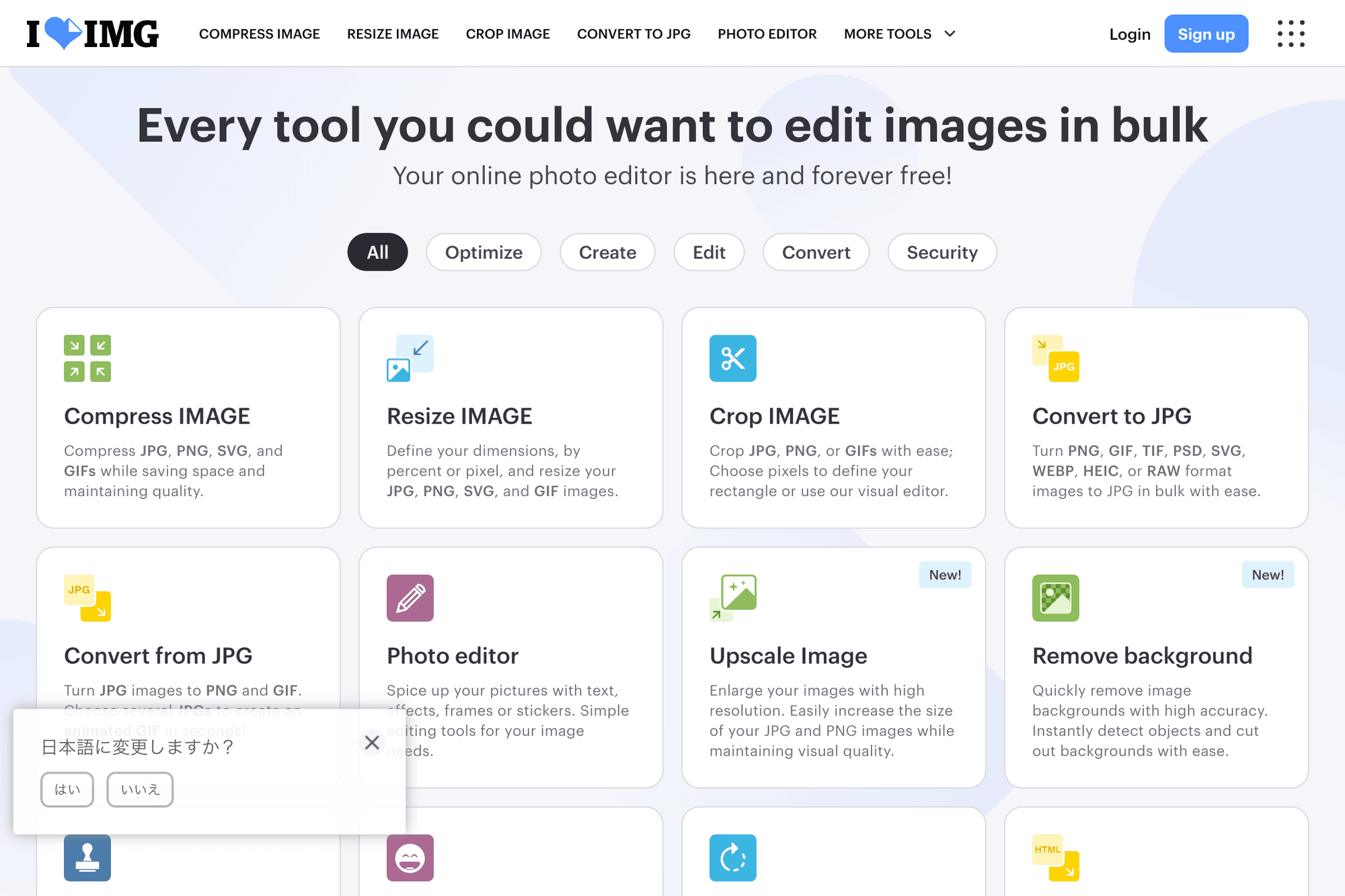Click the Remove background icon
The image size is (1345, 896).
(x=1056, y=598)
